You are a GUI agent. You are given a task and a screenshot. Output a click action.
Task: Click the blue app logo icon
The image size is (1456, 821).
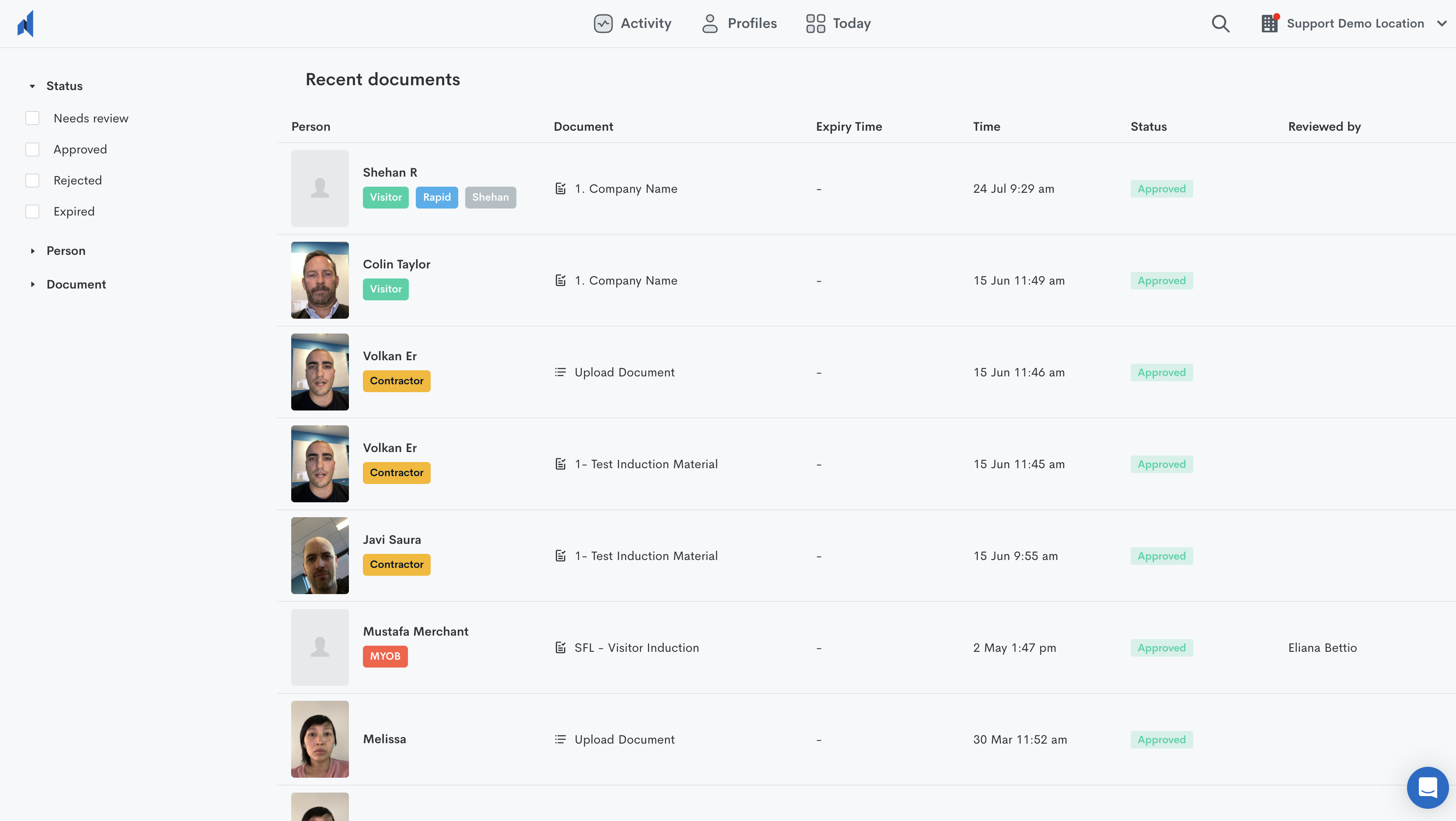[x=25, y=24]
